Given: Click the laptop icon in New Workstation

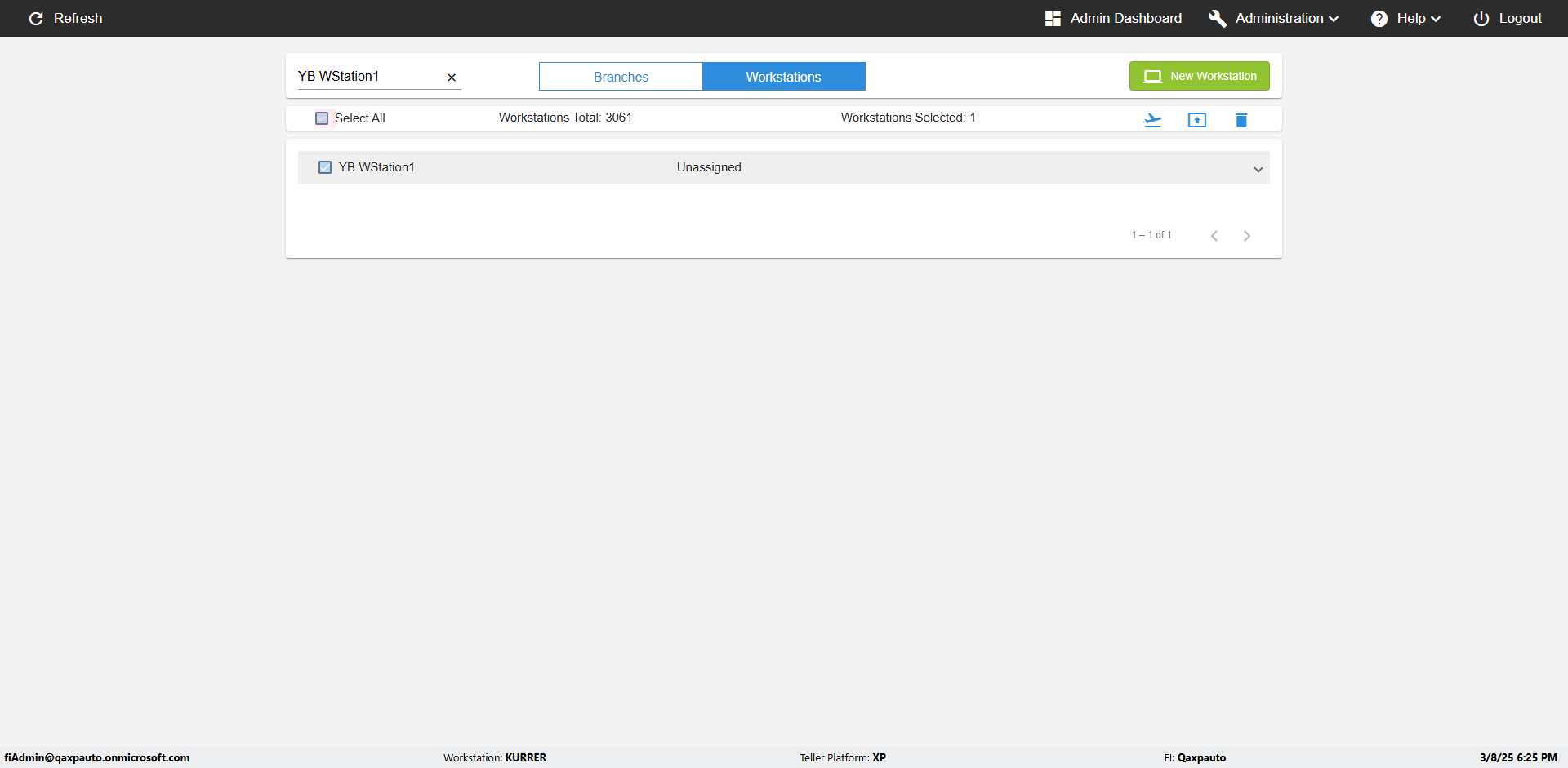Looking at the screenshot, I should pyautogui.click(x=1152, y=76).
